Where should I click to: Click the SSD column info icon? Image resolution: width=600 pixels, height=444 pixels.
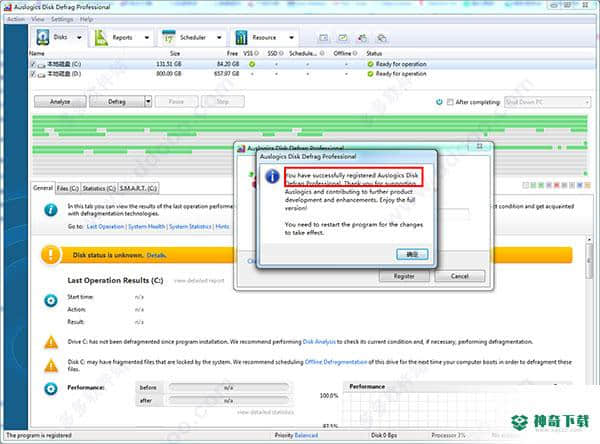[x=281, y=53]
